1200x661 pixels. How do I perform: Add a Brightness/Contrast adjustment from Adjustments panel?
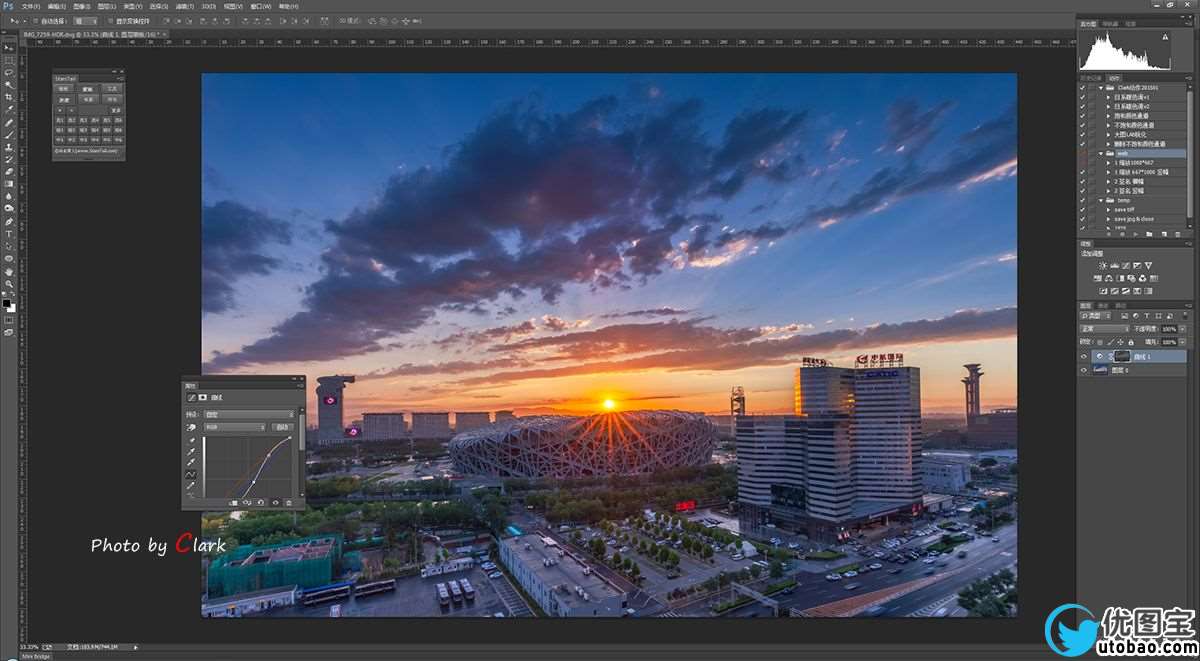[1102, 266]
